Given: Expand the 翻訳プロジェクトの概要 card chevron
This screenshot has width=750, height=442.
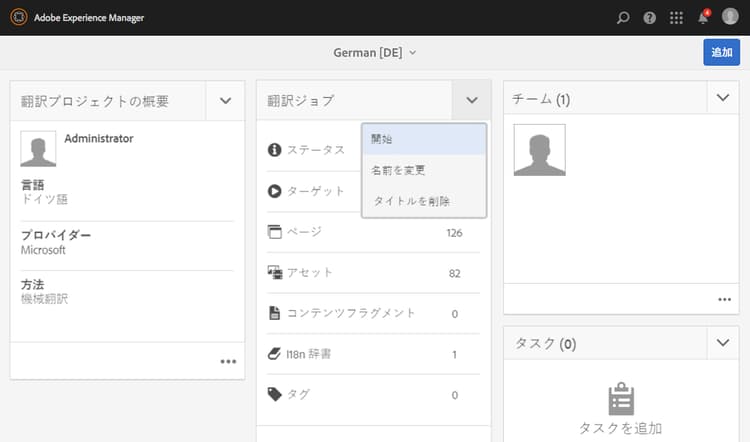Looking at the screenshot, I should pos(225,101).
